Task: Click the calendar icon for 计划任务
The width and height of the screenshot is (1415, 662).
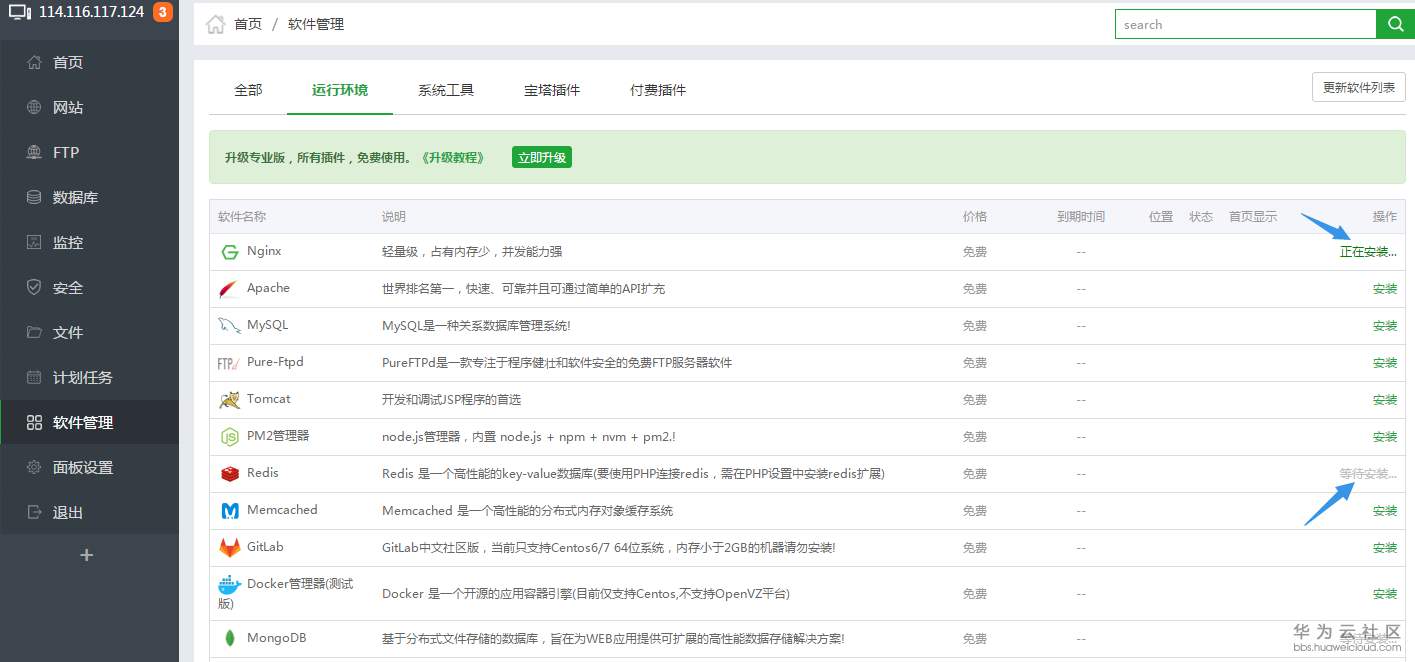Action: (x=34, y=377)
